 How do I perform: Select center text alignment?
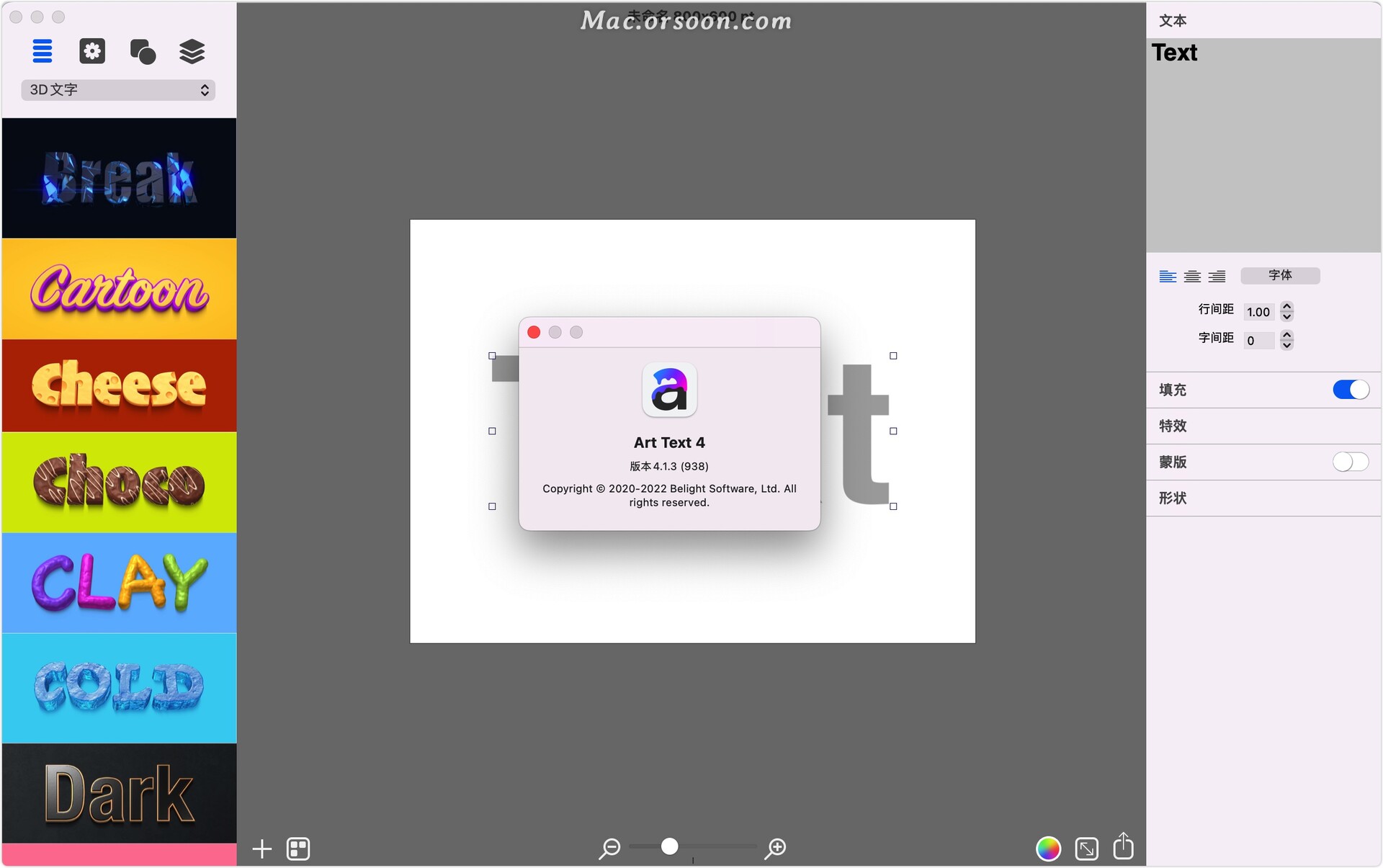point(1192,276)
